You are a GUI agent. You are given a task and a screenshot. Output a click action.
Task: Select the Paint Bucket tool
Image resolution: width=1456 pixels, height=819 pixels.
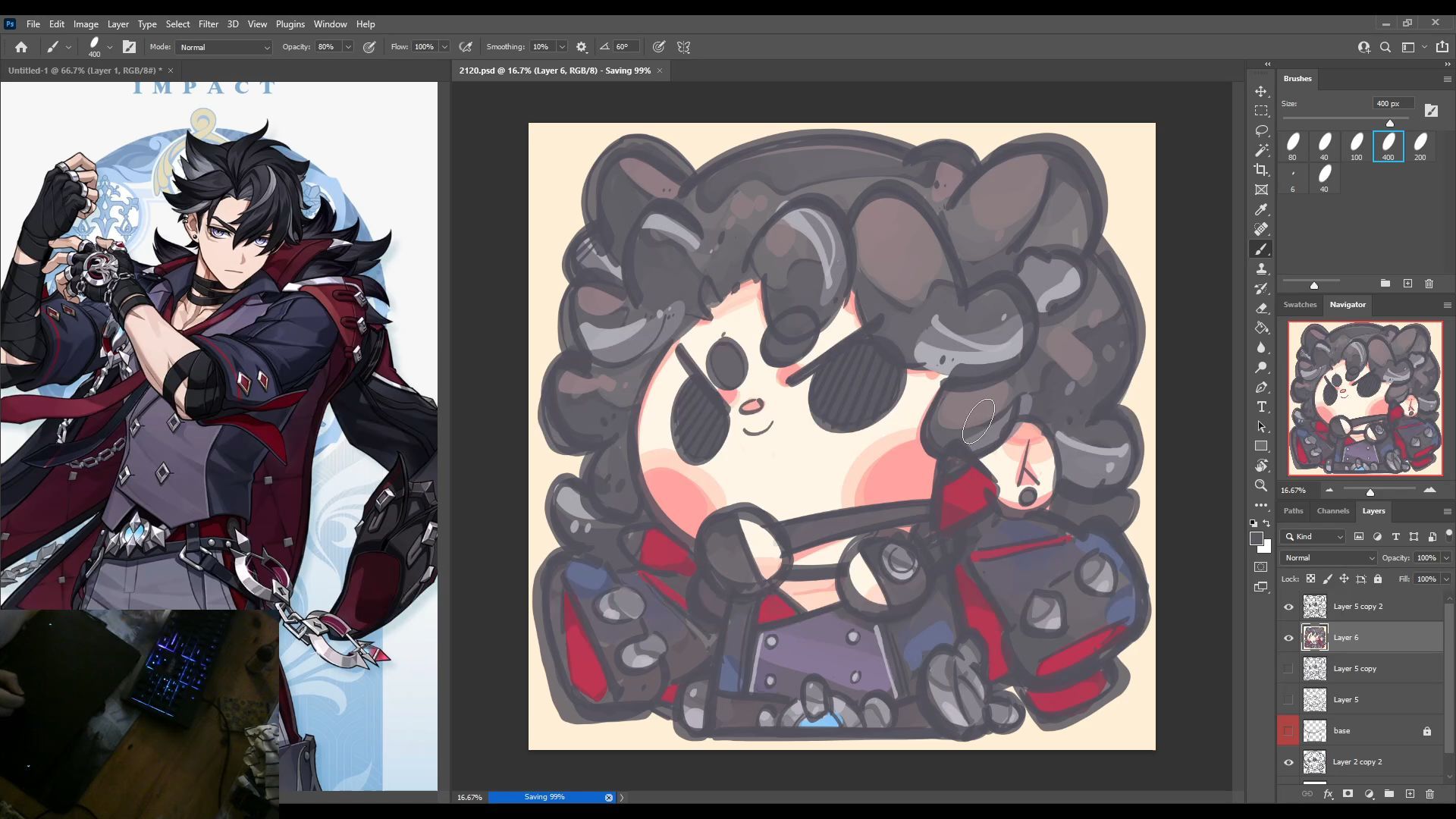[1261, 328]
